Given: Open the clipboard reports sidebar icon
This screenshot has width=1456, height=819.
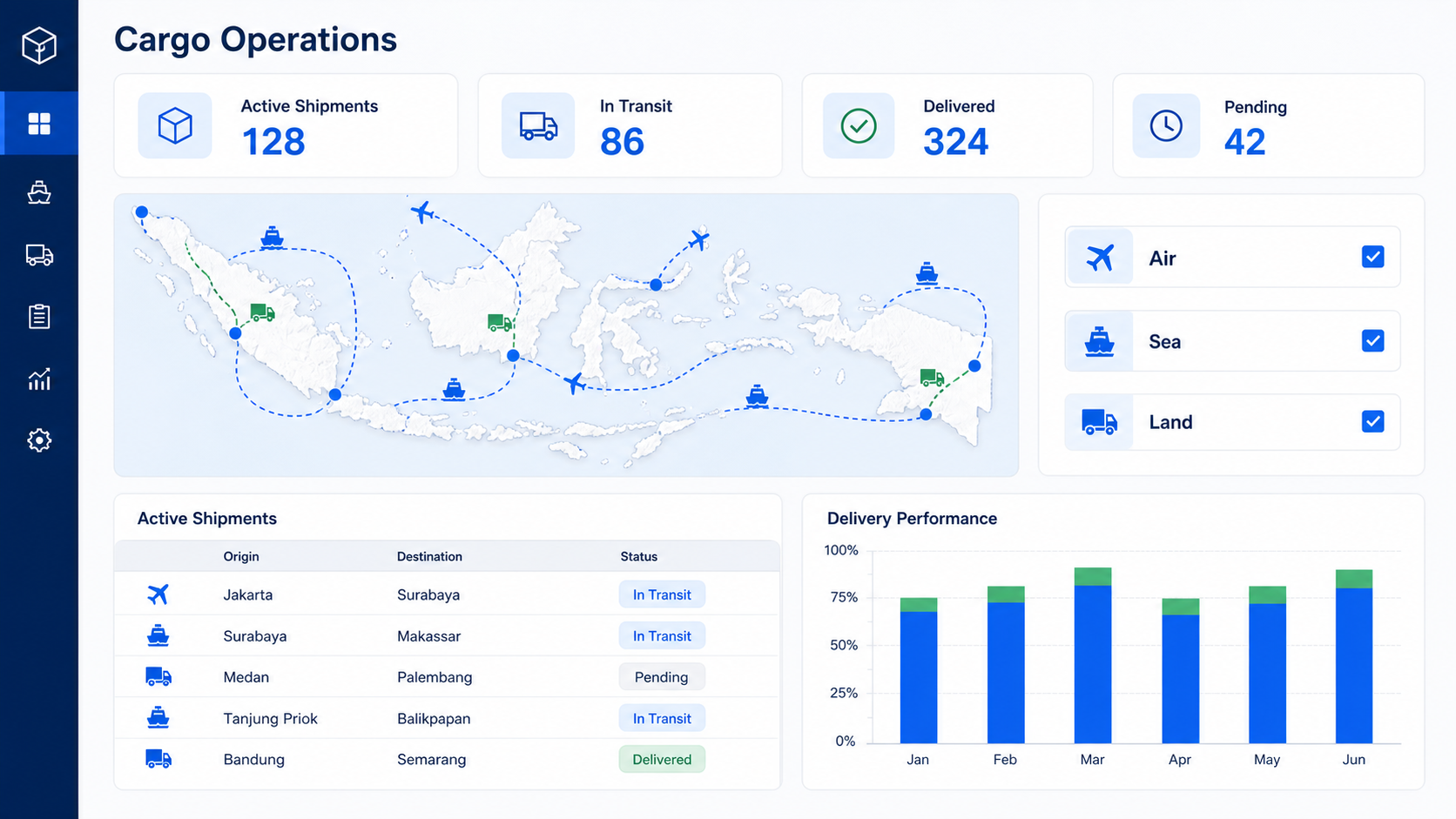Looking at the screenshot, I should point(39,316).
